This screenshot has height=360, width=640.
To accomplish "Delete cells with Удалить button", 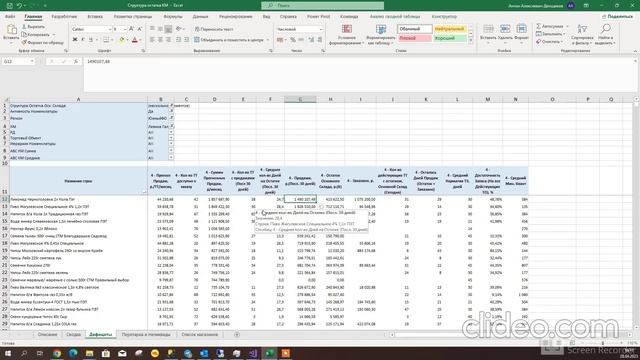I will (x=505, y=33).
